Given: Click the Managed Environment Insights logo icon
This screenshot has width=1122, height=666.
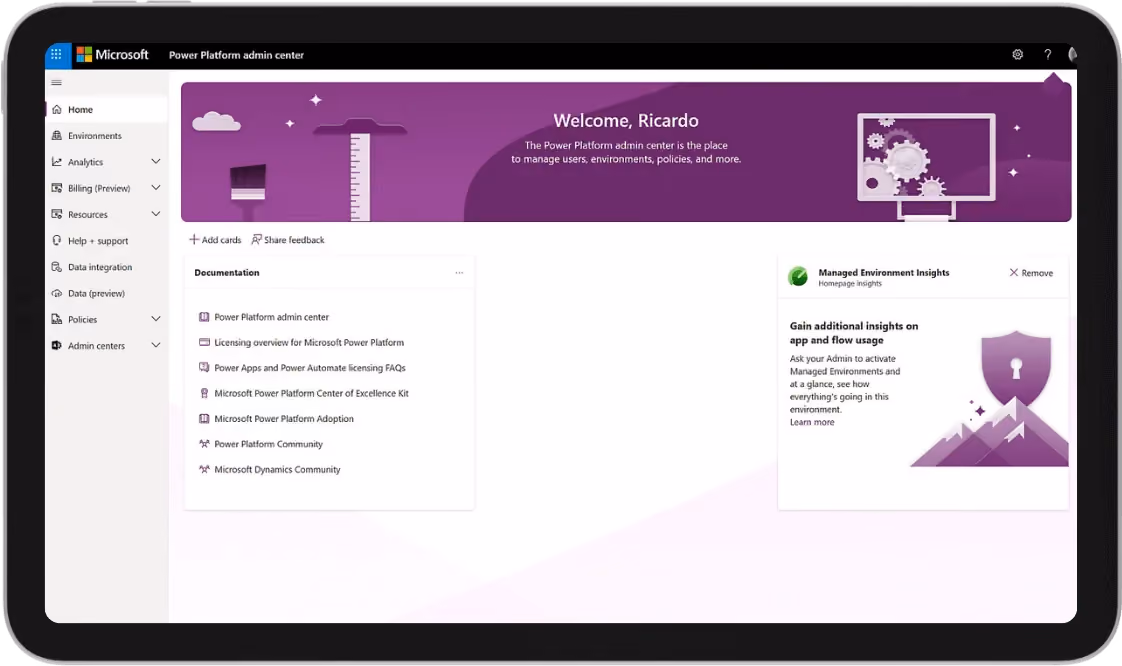Looking at the screenshot, I should point(798,276).
